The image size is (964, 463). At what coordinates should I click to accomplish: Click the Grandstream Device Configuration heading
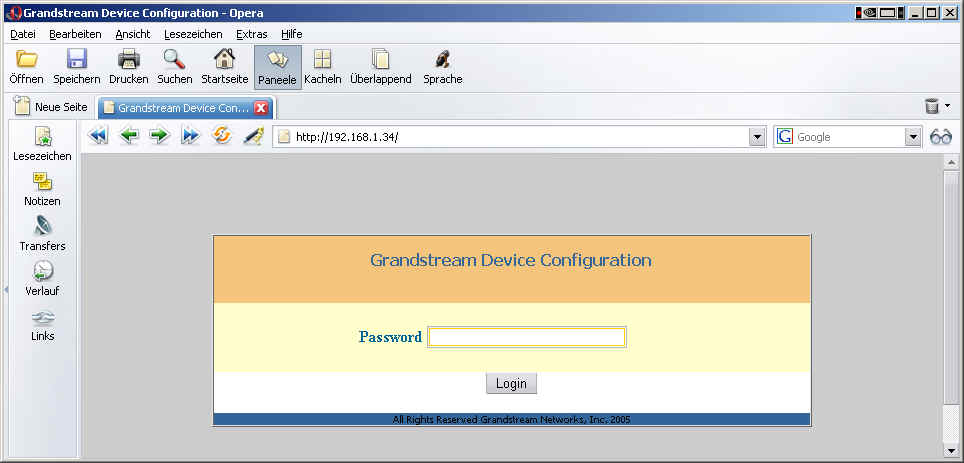click(x=511, y=260)
